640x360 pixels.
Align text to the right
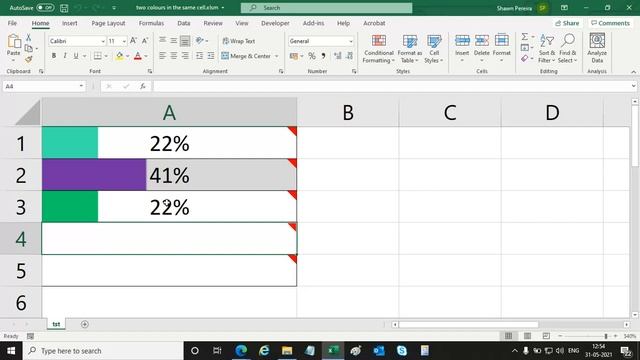185,56
